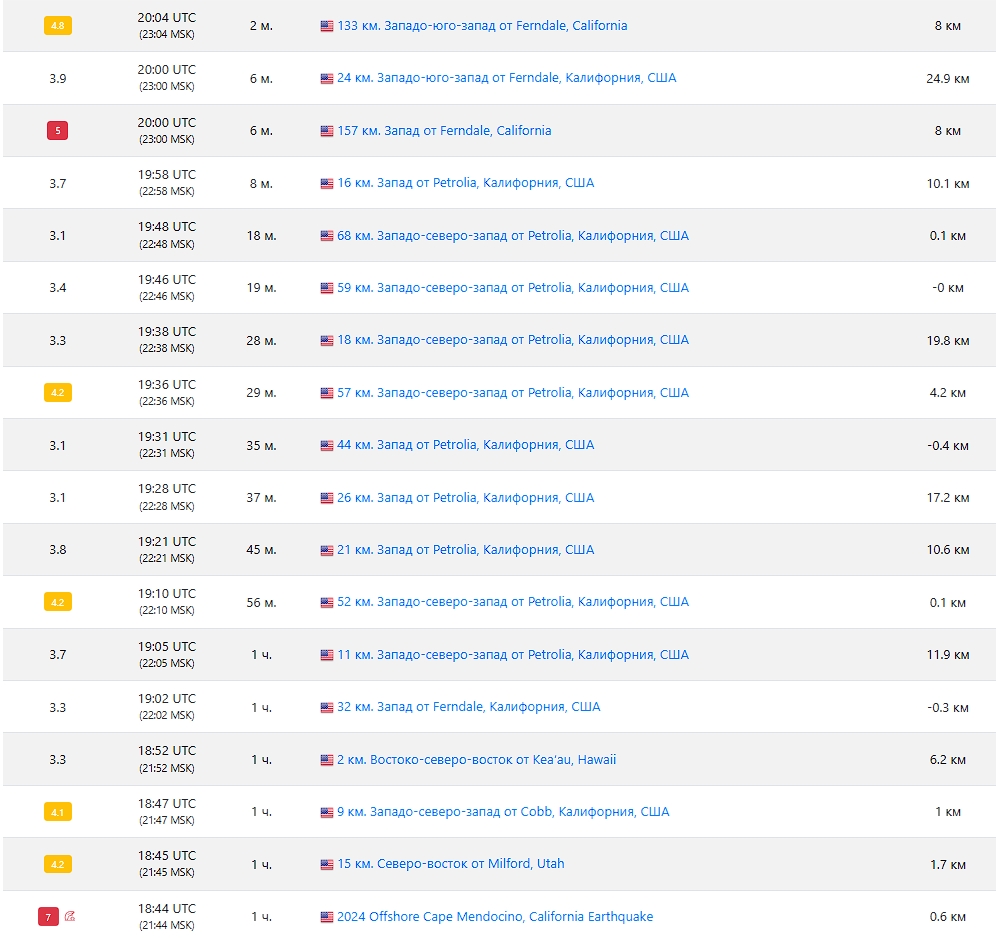Click US flag in 57 км Petrolia row
Viewport: 996px width, 938px height.
point(326,393)
